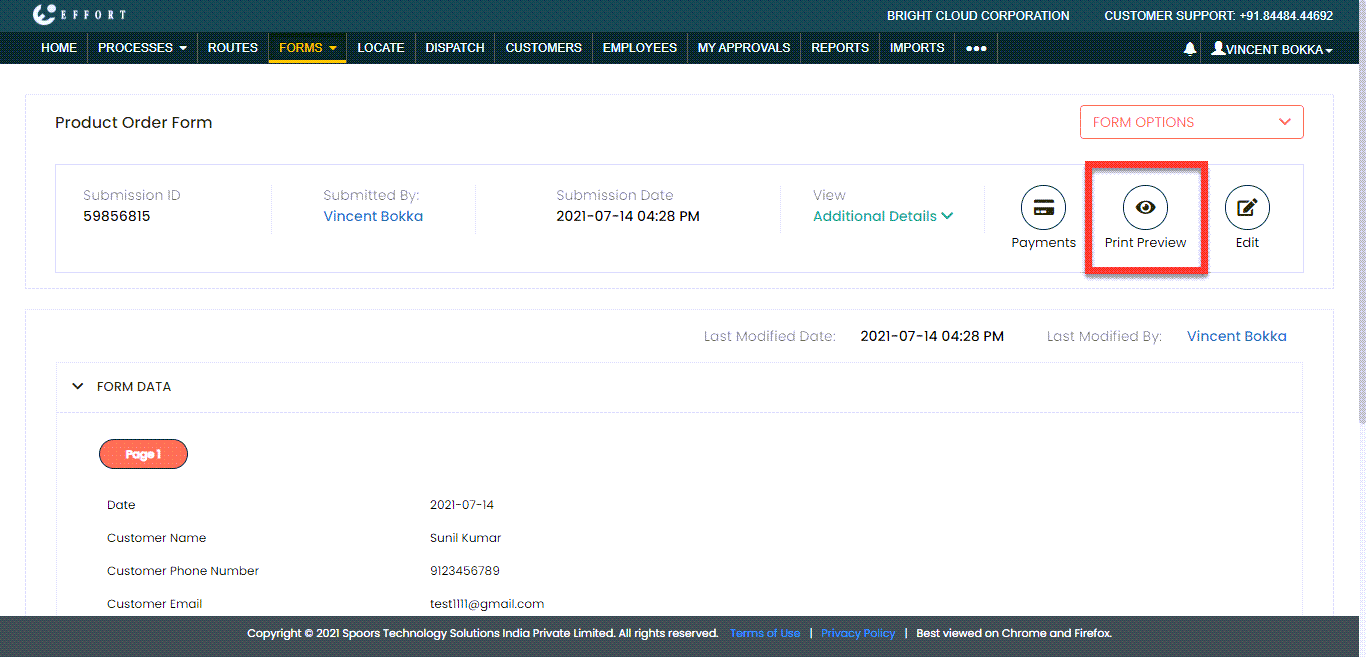The image size is (1366, 657).
Task: Click the notification bell icon
Action: (1189, 49)
